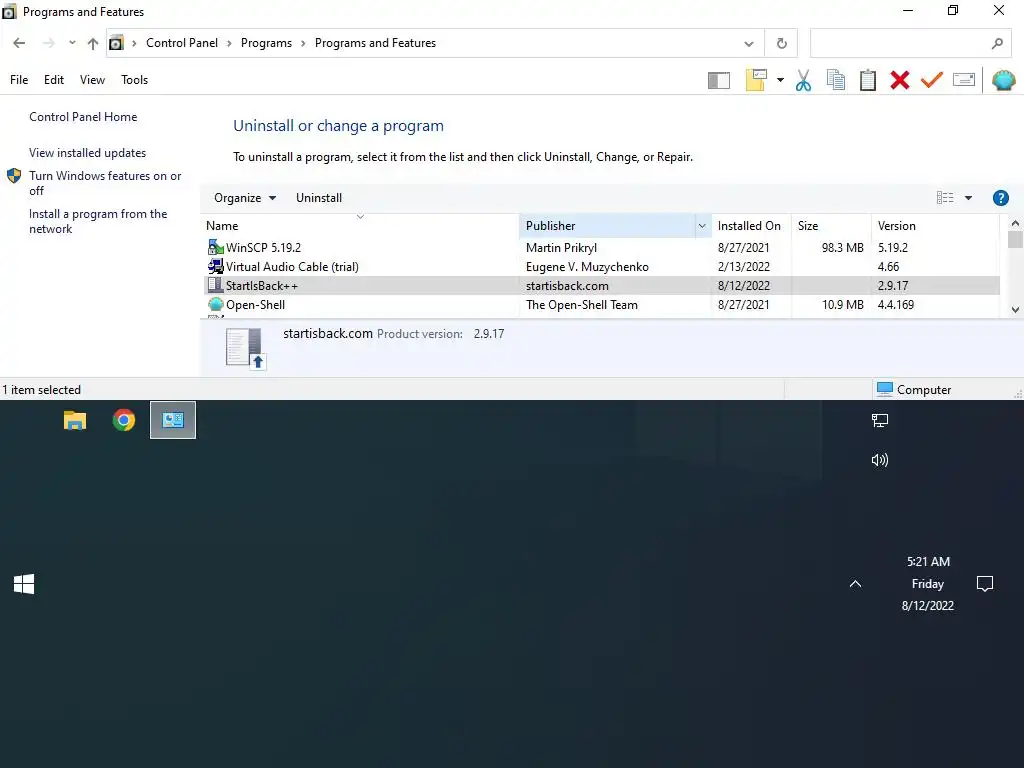Select the StartIsBack++ entry

pyautogui.click(x=601, y=285)
